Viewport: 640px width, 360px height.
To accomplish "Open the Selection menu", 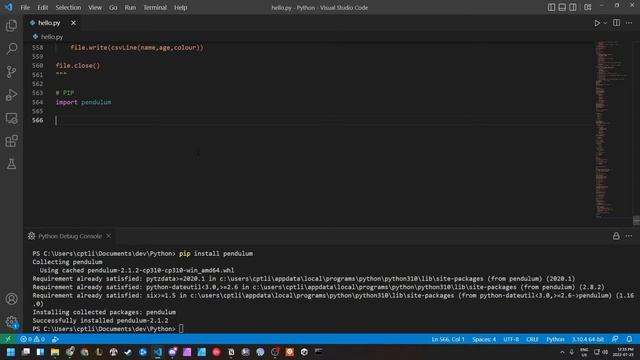I will coord(68,7).
